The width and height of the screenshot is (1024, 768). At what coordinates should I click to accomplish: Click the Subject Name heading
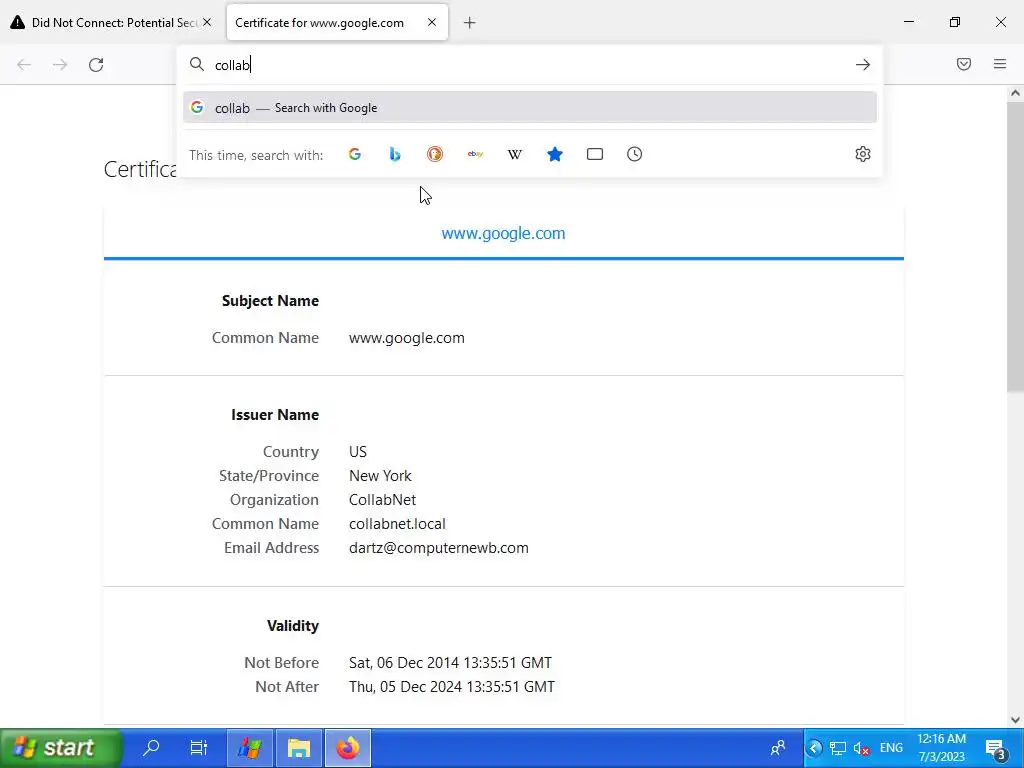point(270,301)
